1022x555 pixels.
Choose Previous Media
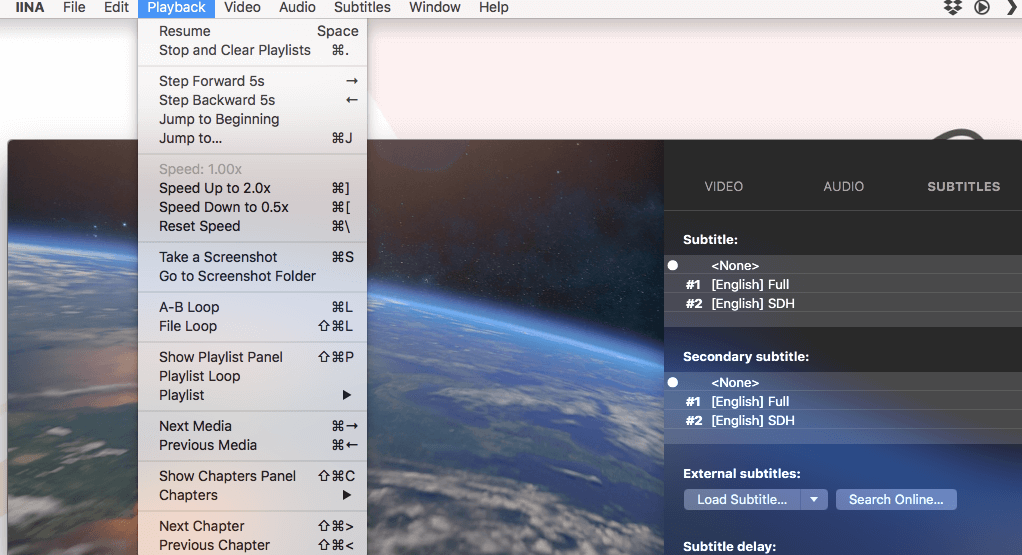(x=252, y=446)
